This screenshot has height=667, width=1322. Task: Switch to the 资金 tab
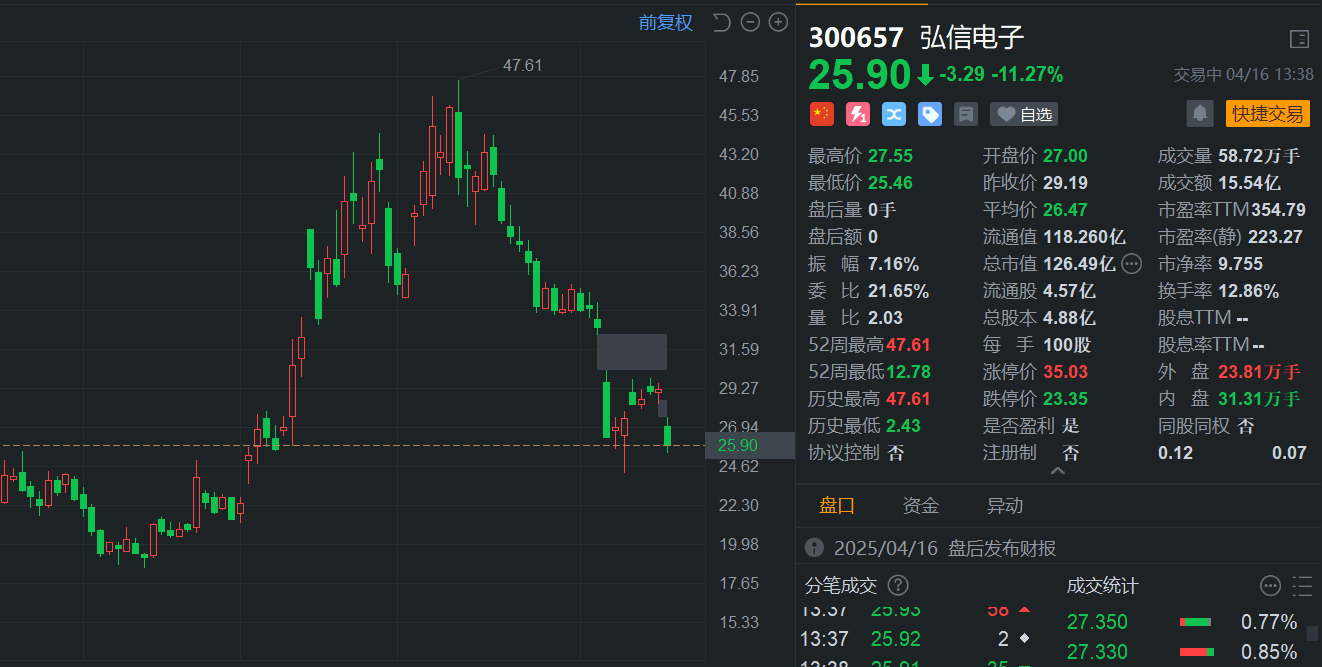tap(921, 505)
